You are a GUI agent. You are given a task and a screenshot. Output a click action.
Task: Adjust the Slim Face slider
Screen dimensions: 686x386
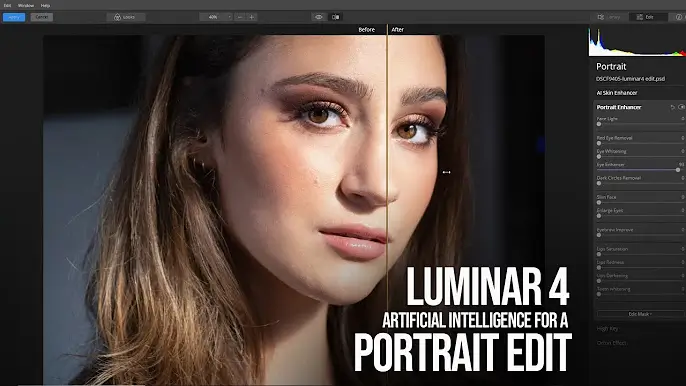pyautogui.click(x=641, y=203)
